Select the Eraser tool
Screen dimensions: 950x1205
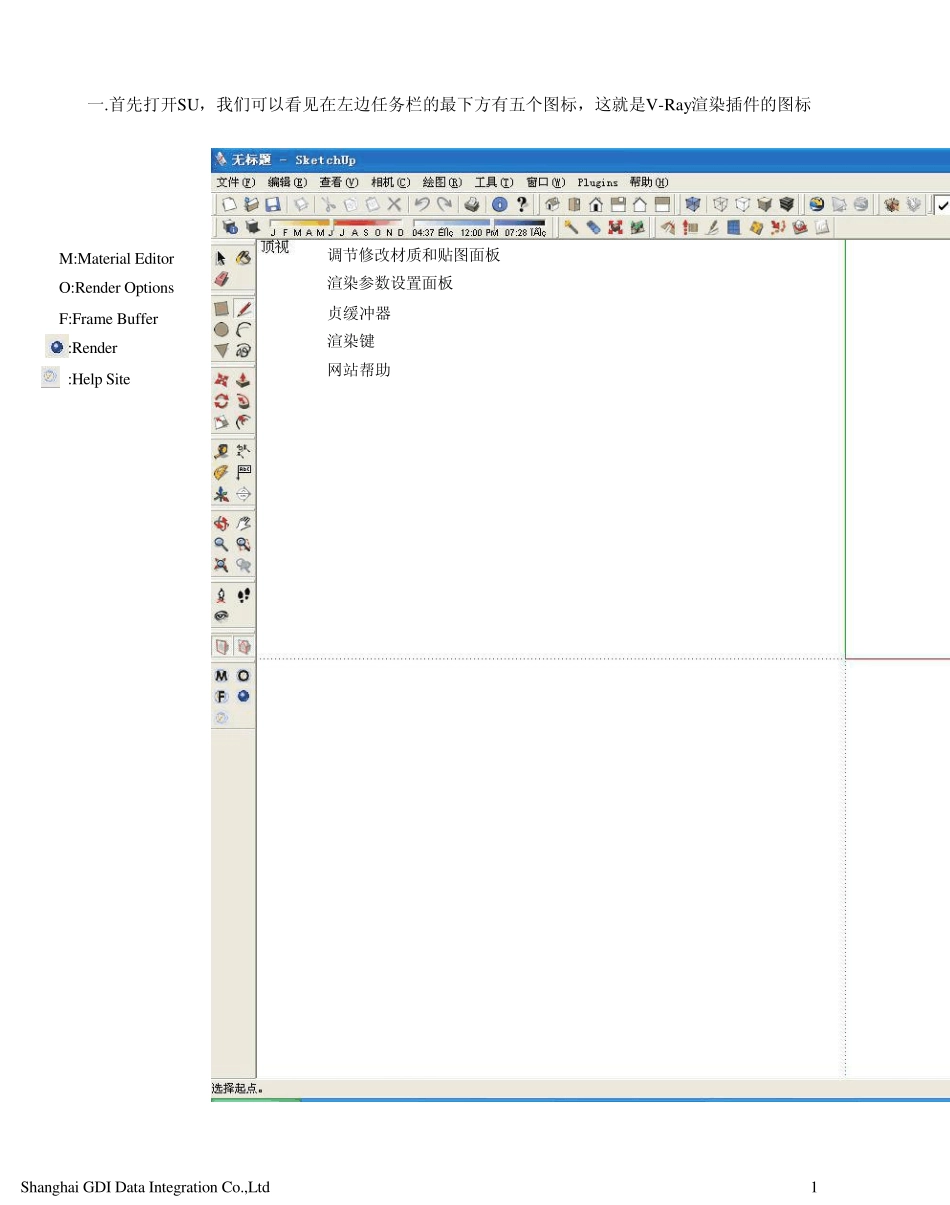[222, 280]
